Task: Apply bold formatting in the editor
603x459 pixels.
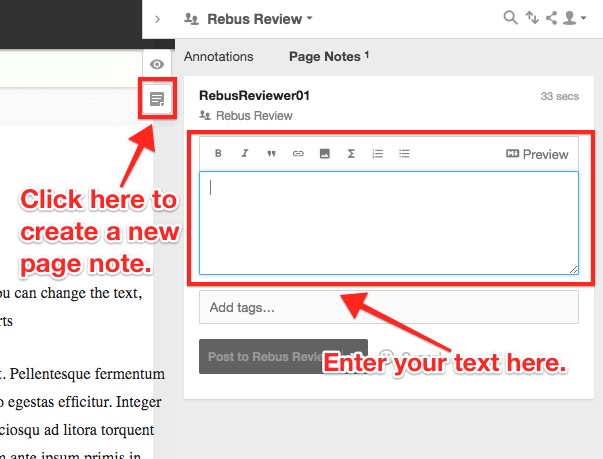Action: 218,153
